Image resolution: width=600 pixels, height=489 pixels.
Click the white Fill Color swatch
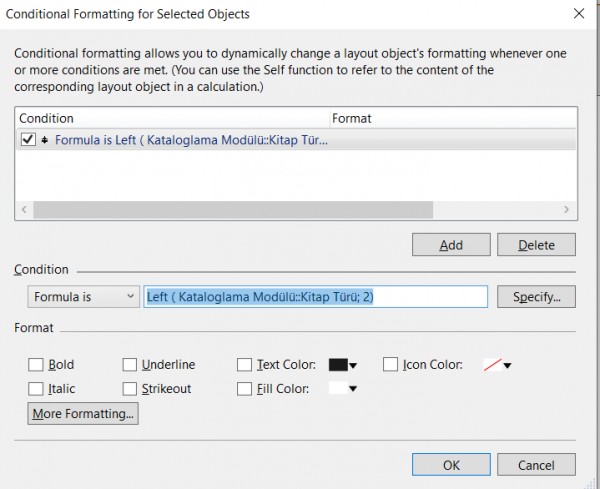(x=338, y=388)
